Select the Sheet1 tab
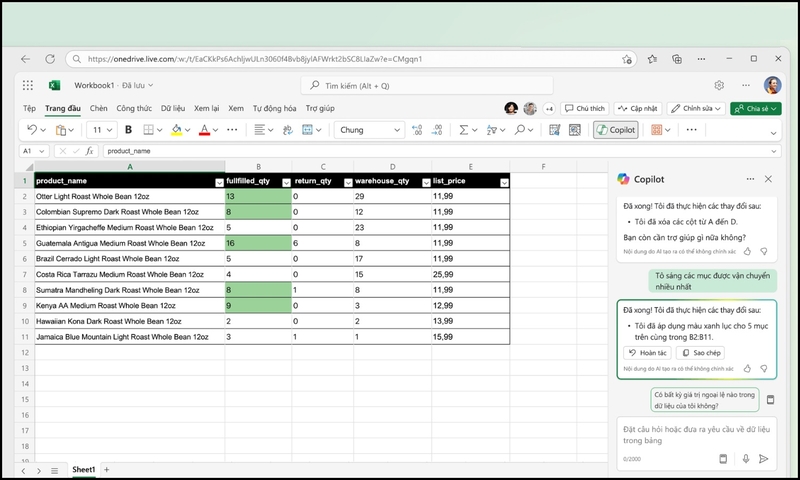The image size is (800, 480). [x=84, y=469]
